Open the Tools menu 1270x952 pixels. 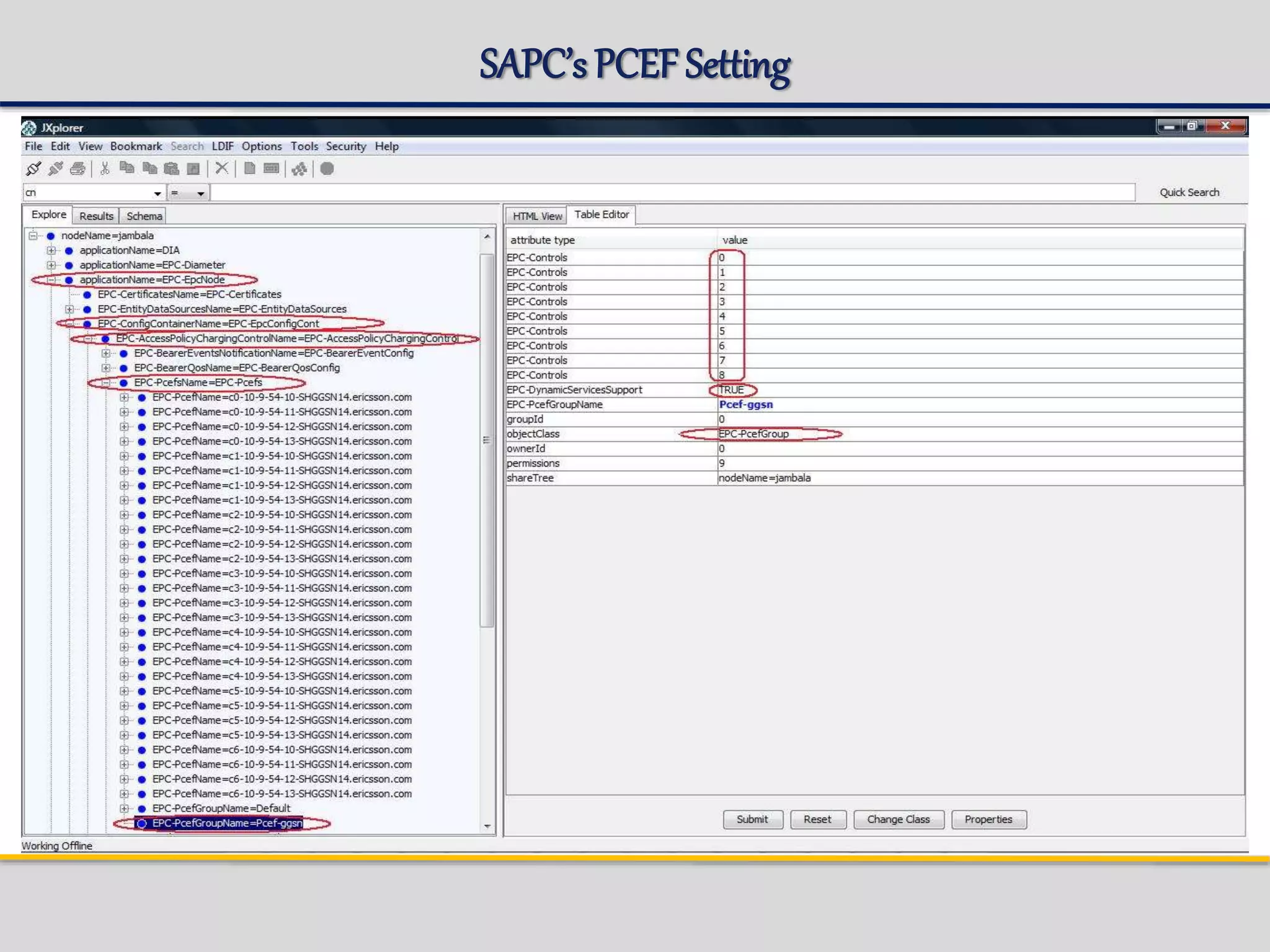coord(304,146)
